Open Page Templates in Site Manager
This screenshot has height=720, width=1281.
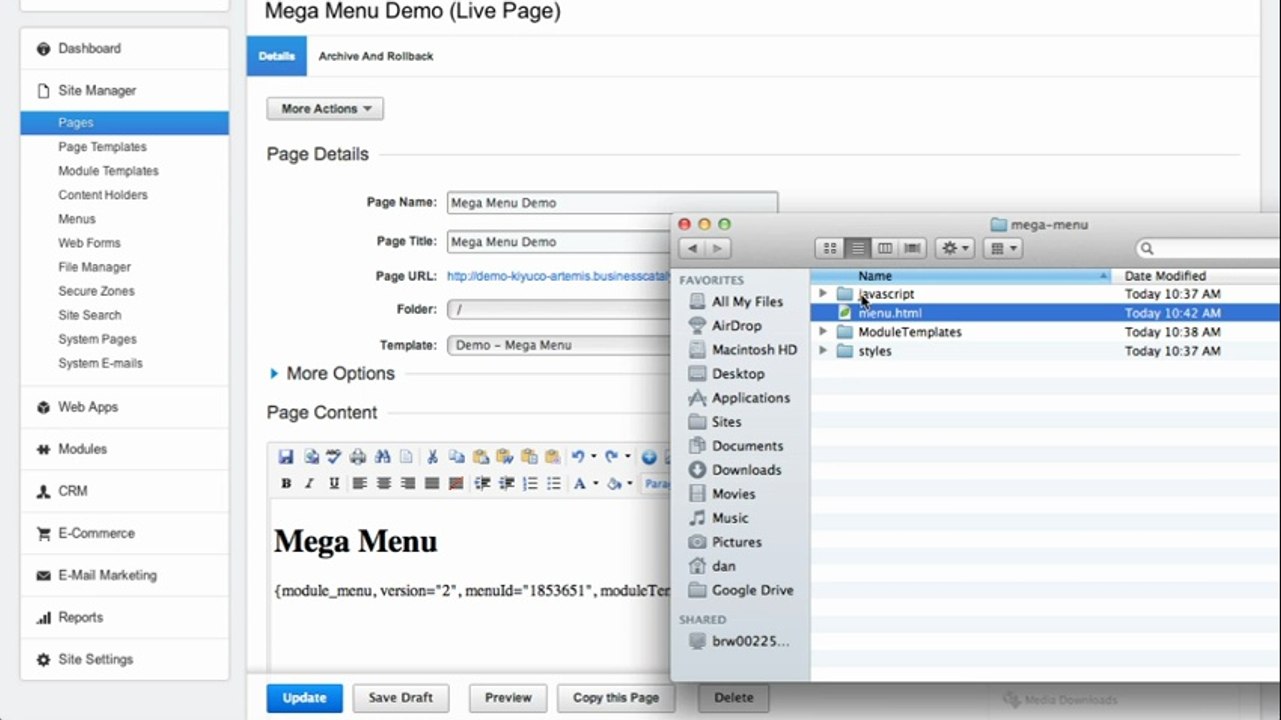coord(102,147)
